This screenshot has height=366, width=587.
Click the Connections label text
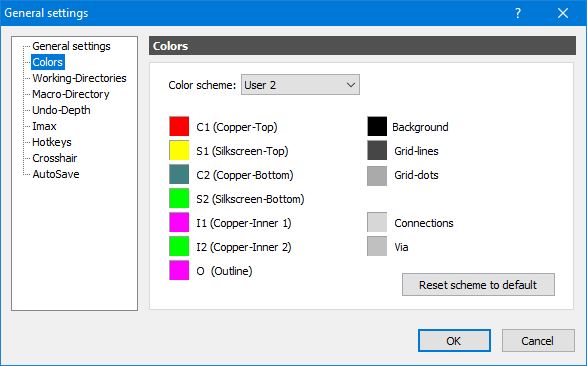tap(424, 223)
